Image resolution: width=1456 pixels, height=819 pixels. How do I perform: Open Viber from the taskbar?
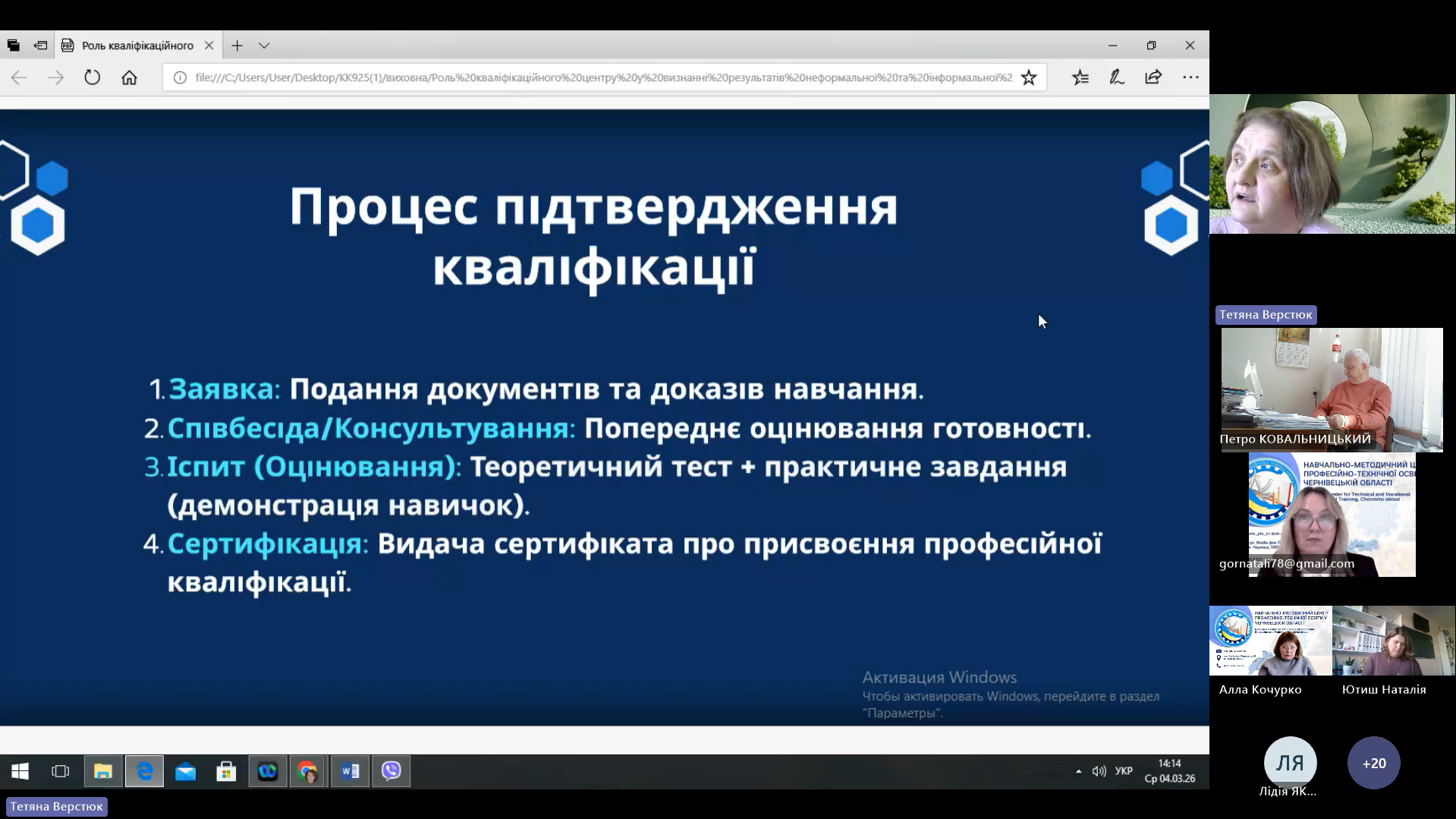point(391,771)
